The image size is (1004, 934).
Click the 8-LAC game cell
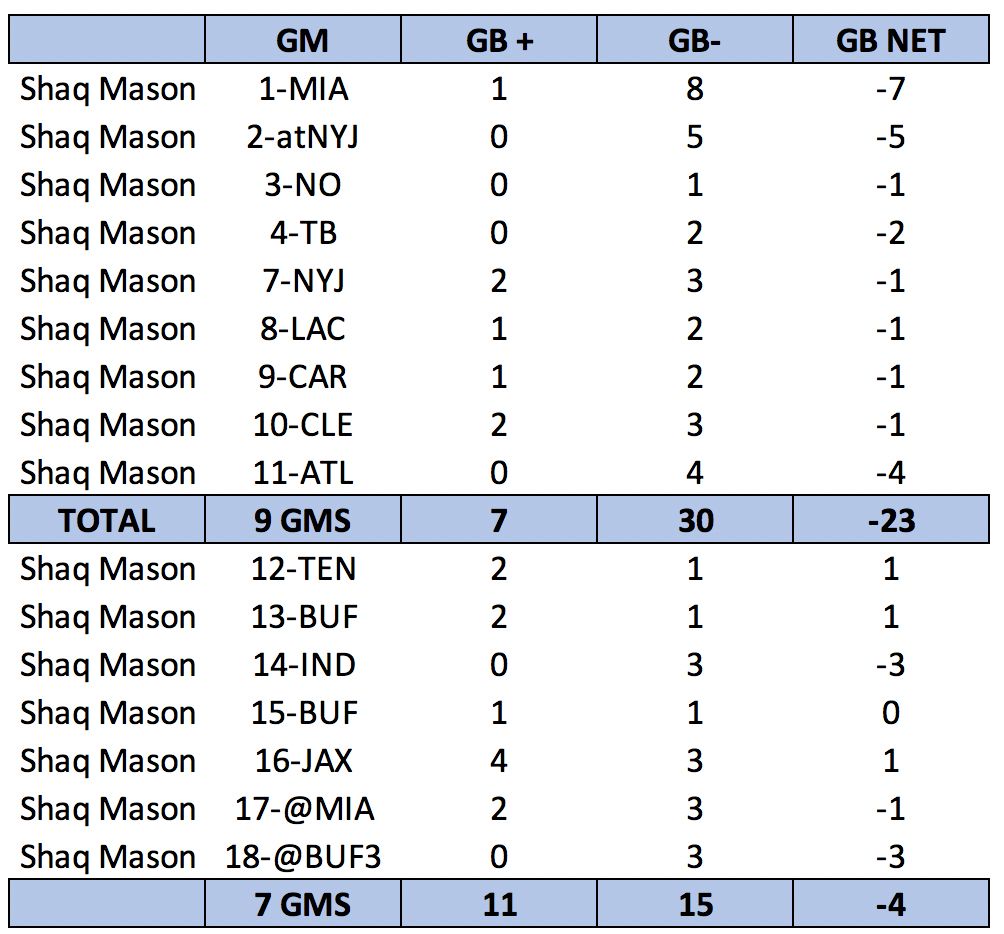[303, 329]
